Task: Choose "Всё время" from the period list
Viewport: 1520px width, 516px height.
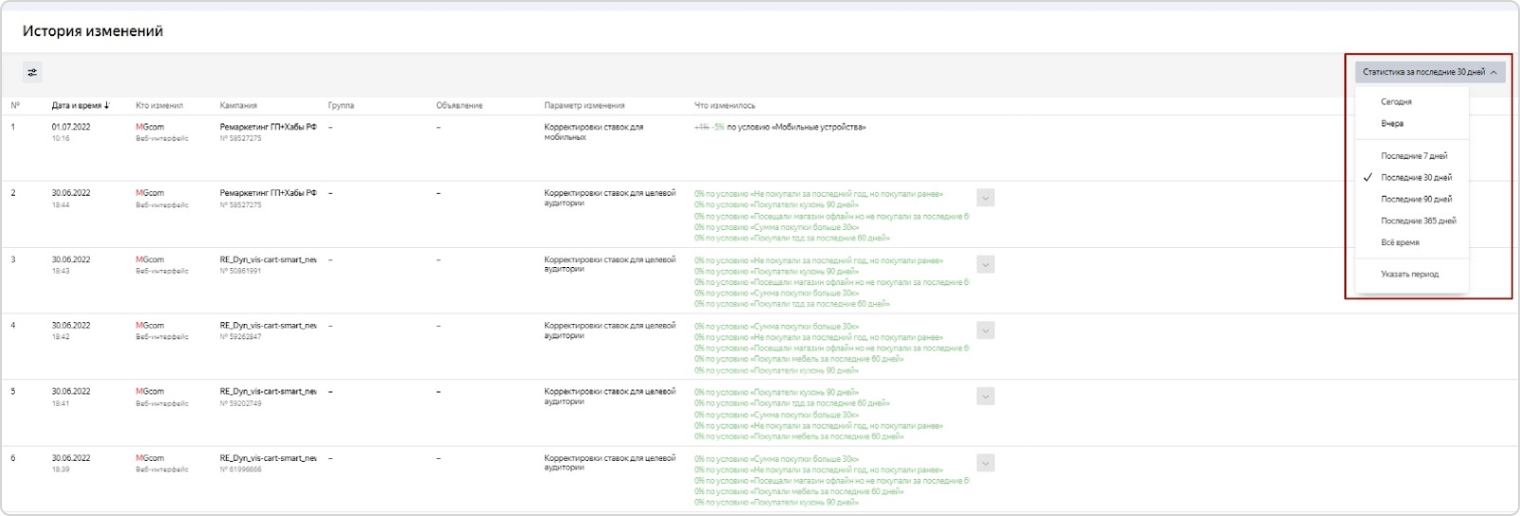Action: 1400,242
